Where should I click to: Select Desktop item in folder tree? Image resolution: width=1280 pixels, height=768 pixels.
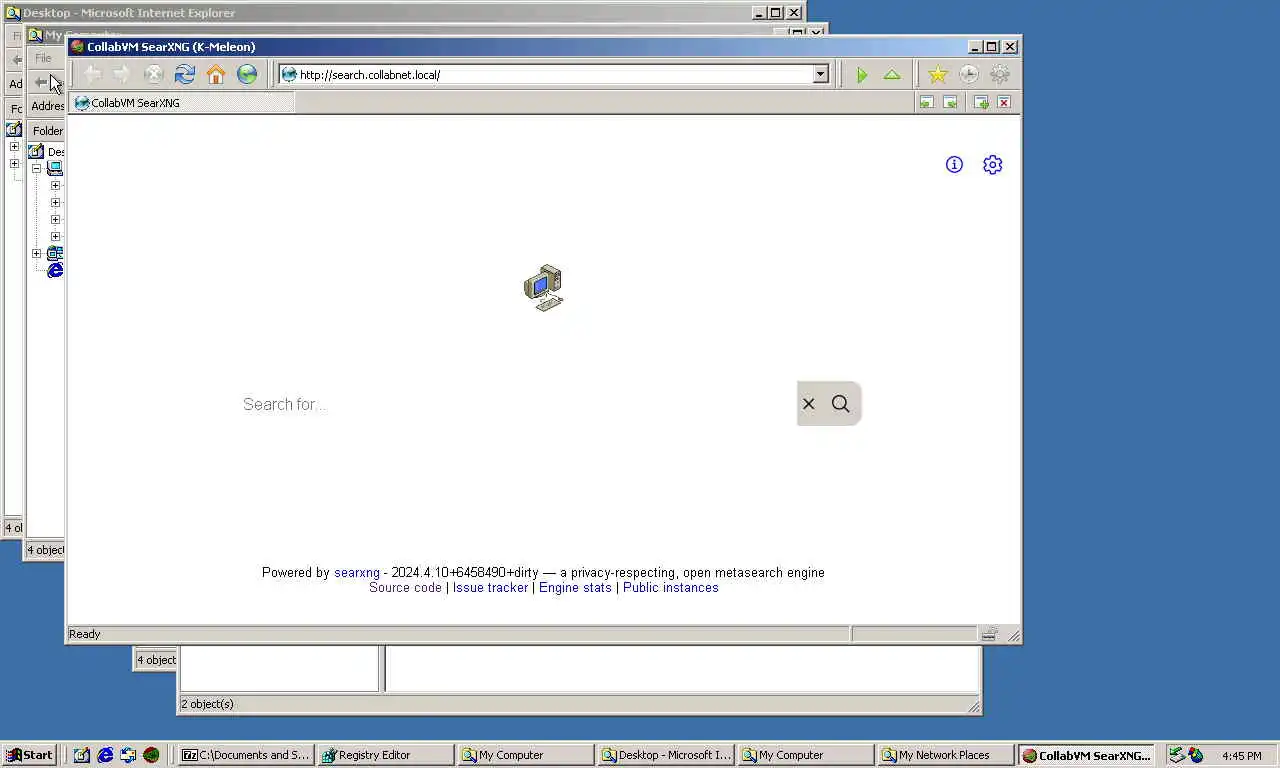[45, 152]
